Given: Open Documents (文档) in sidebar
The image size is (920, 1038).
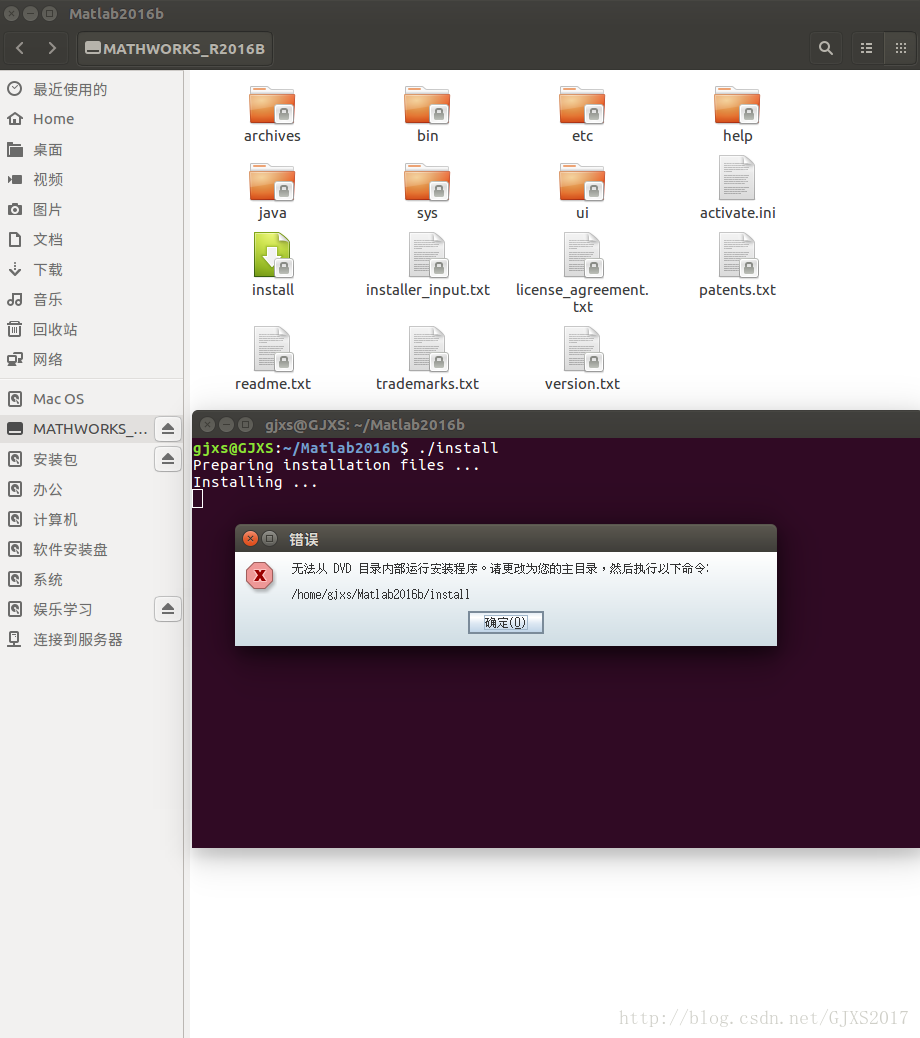Looking at the screenshot, I should (x=91, y=240).
